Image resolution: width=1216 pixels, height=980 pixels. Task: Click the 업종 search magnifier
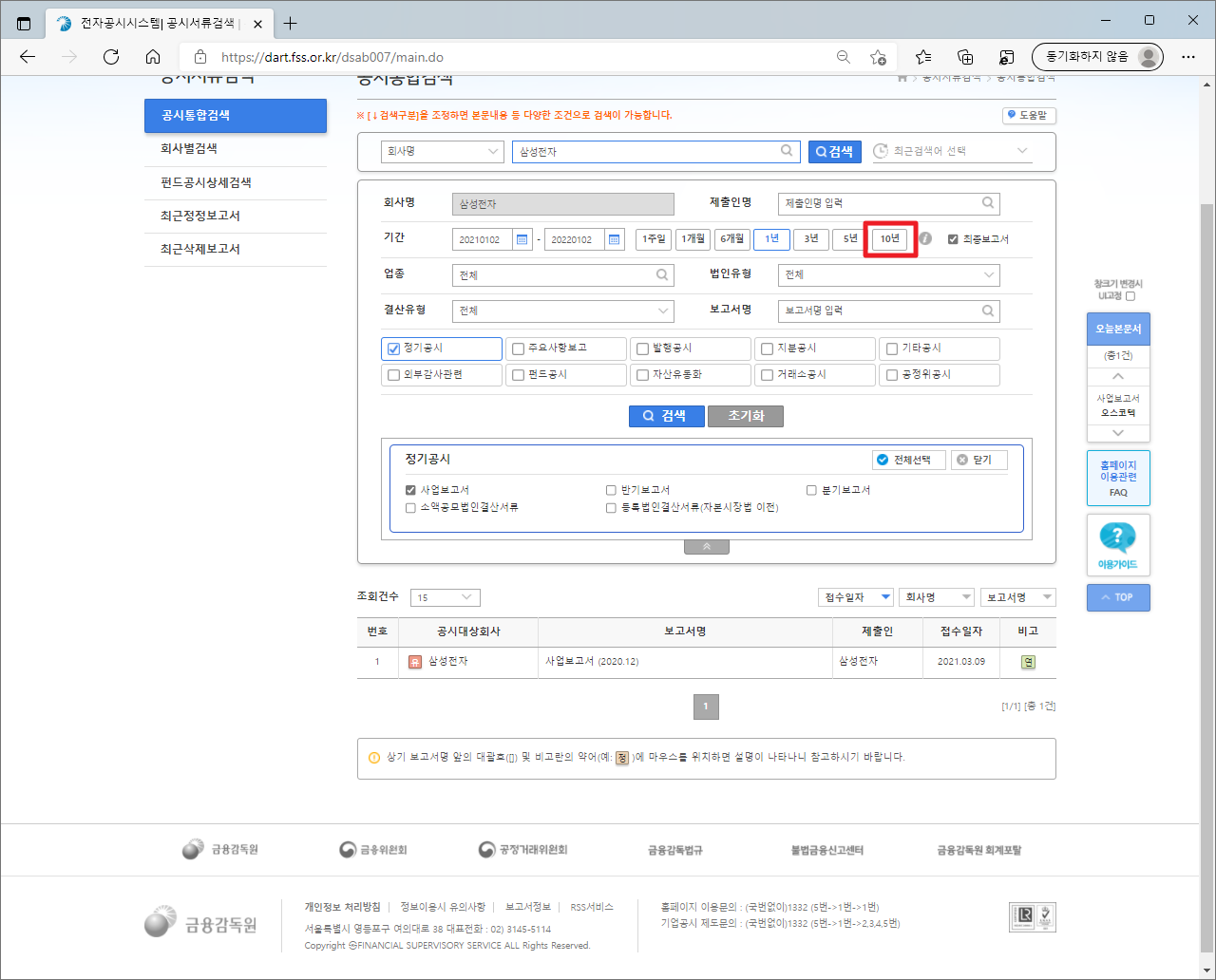point(662,274)
